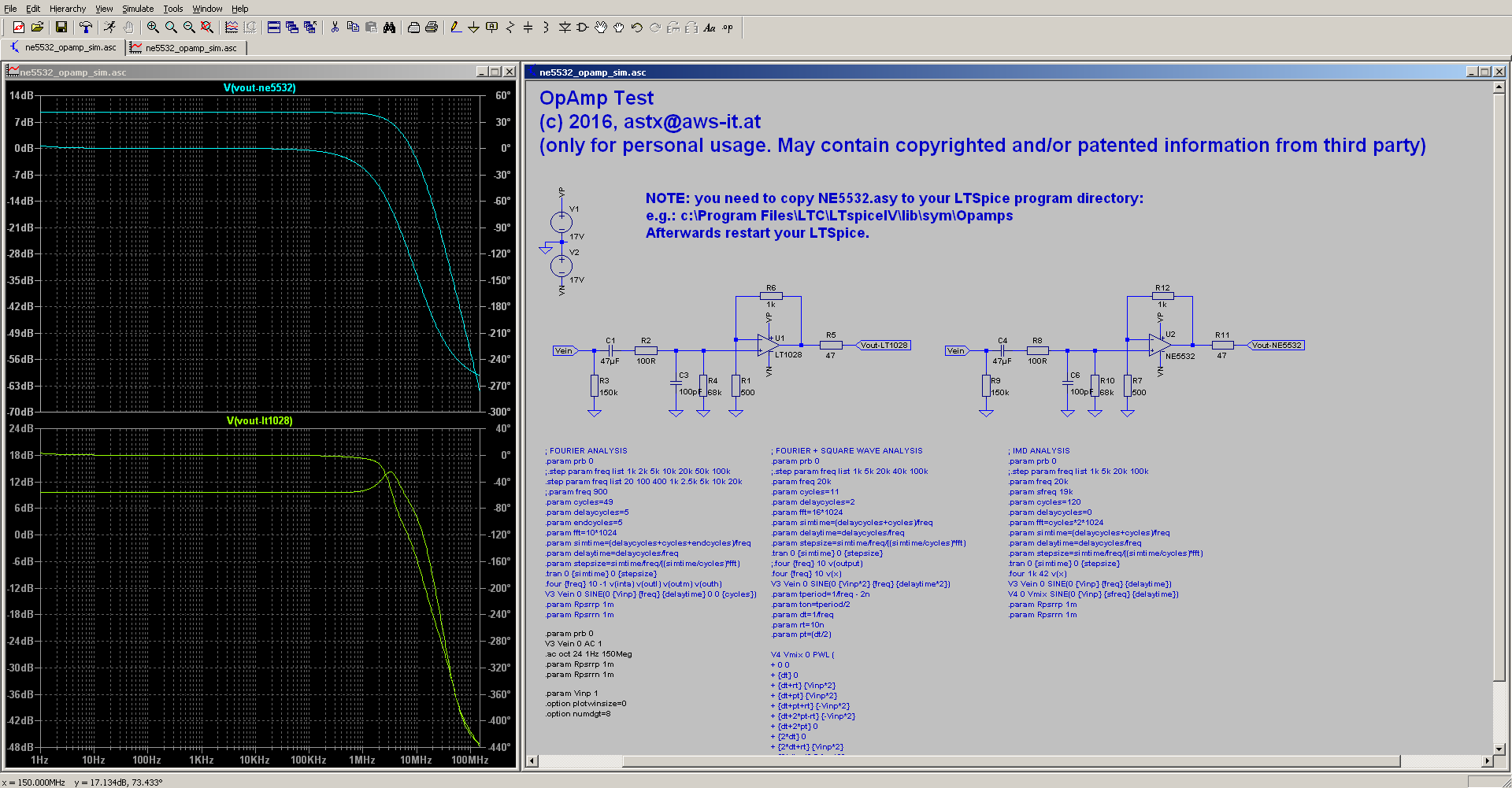Place text with the Aa tool
This screenshot has height=788, width=1512.
click(x=710, y=28)
